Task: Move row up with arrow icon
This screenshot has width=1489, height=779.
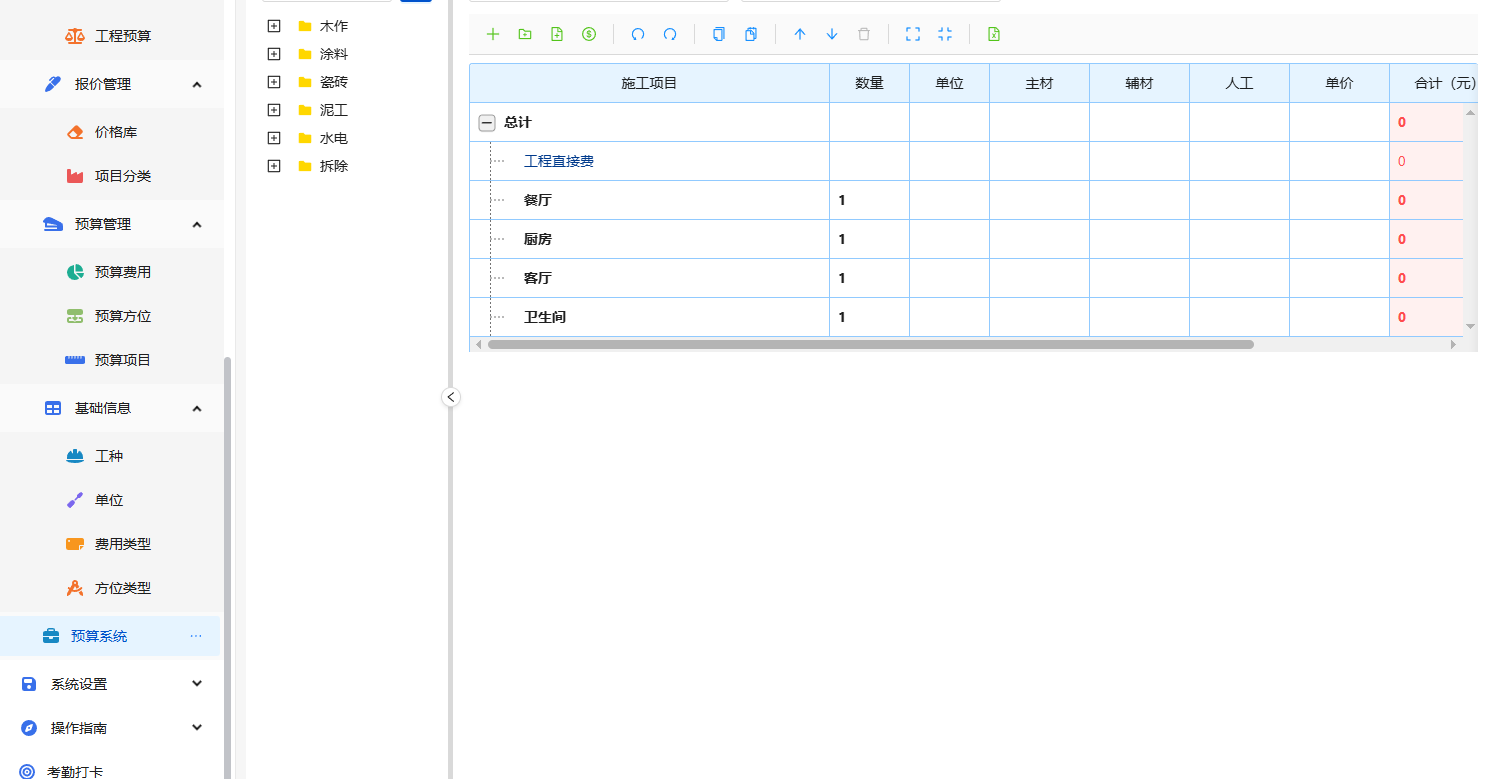Action: click(x=800, y=34)
